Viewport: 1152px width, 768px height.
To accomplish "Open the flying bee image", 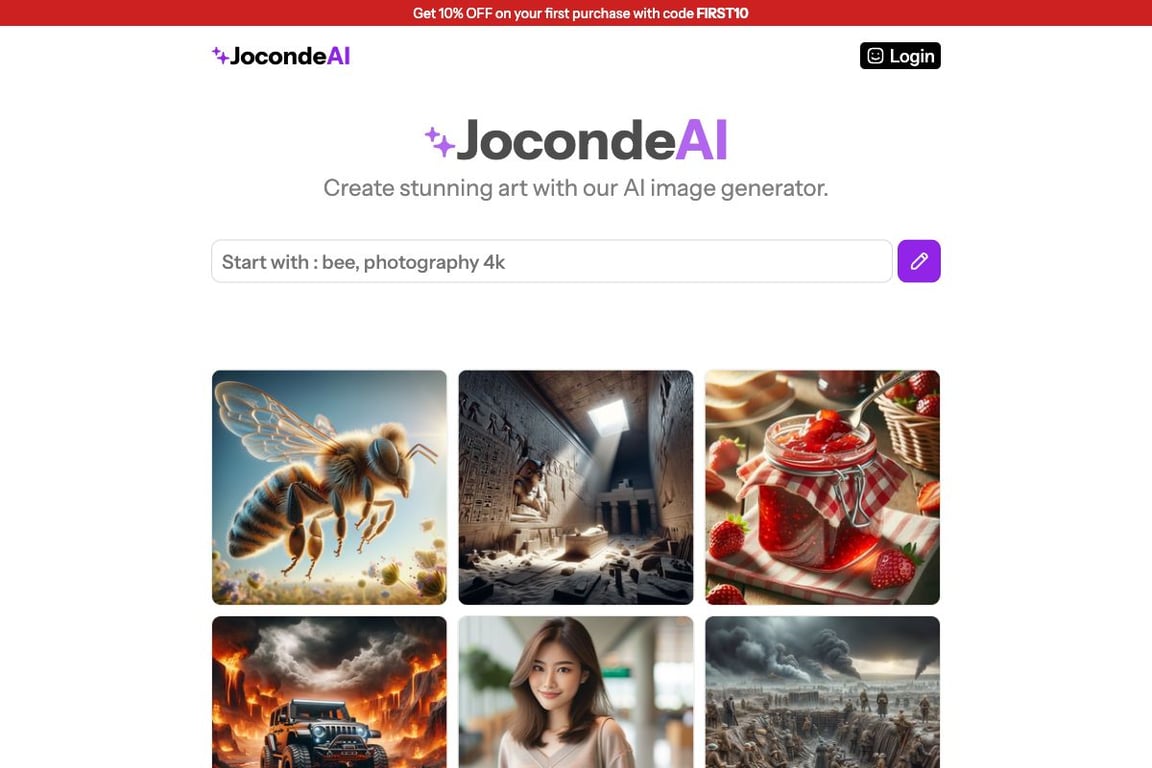I will [x=329, y=487].
